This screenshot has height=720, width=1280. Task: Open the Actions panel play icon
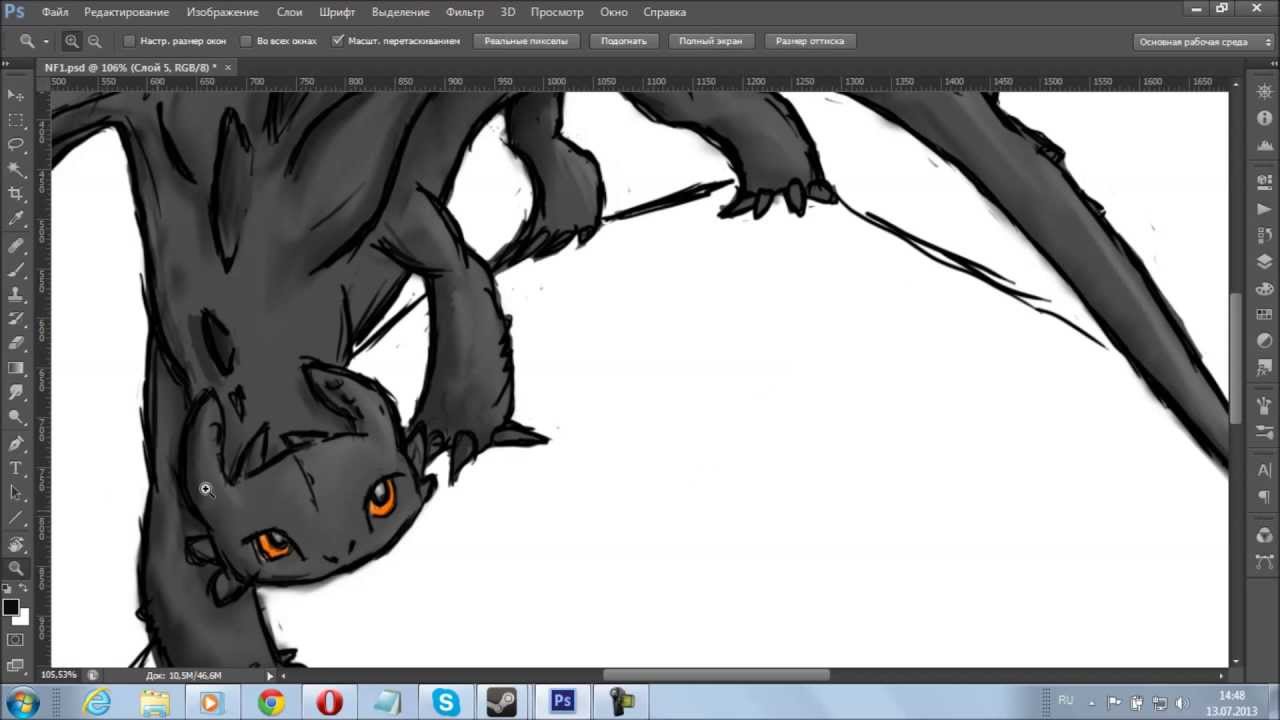point(1264,209)
